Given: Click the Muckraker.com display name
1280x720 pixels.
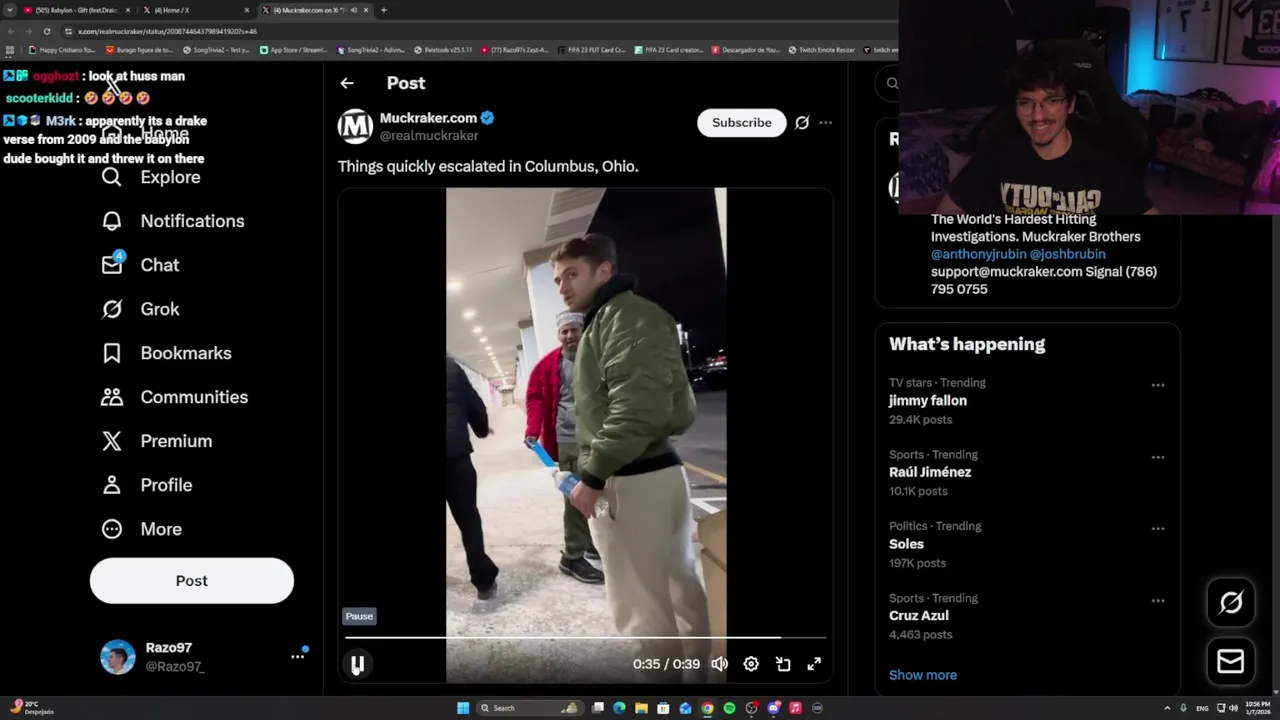Looking at the screenshot, I should click(428, 118).
